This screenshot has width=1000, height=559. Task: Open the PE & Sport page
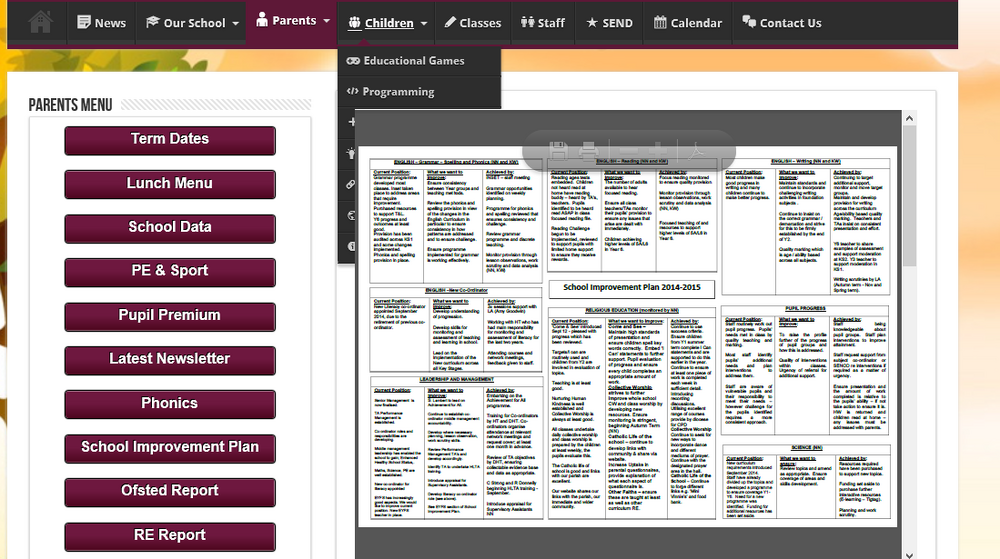point(170,272)
